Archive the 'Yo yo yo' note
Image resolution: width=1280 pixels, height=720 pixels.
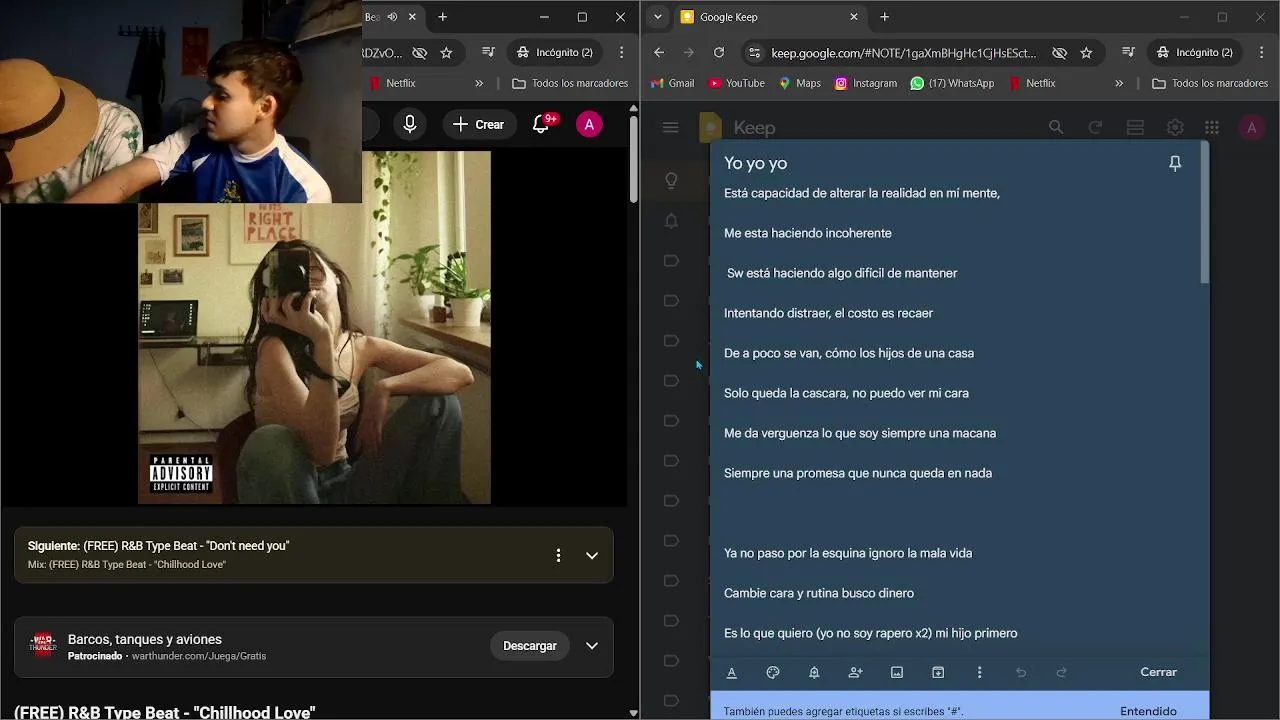938,673
